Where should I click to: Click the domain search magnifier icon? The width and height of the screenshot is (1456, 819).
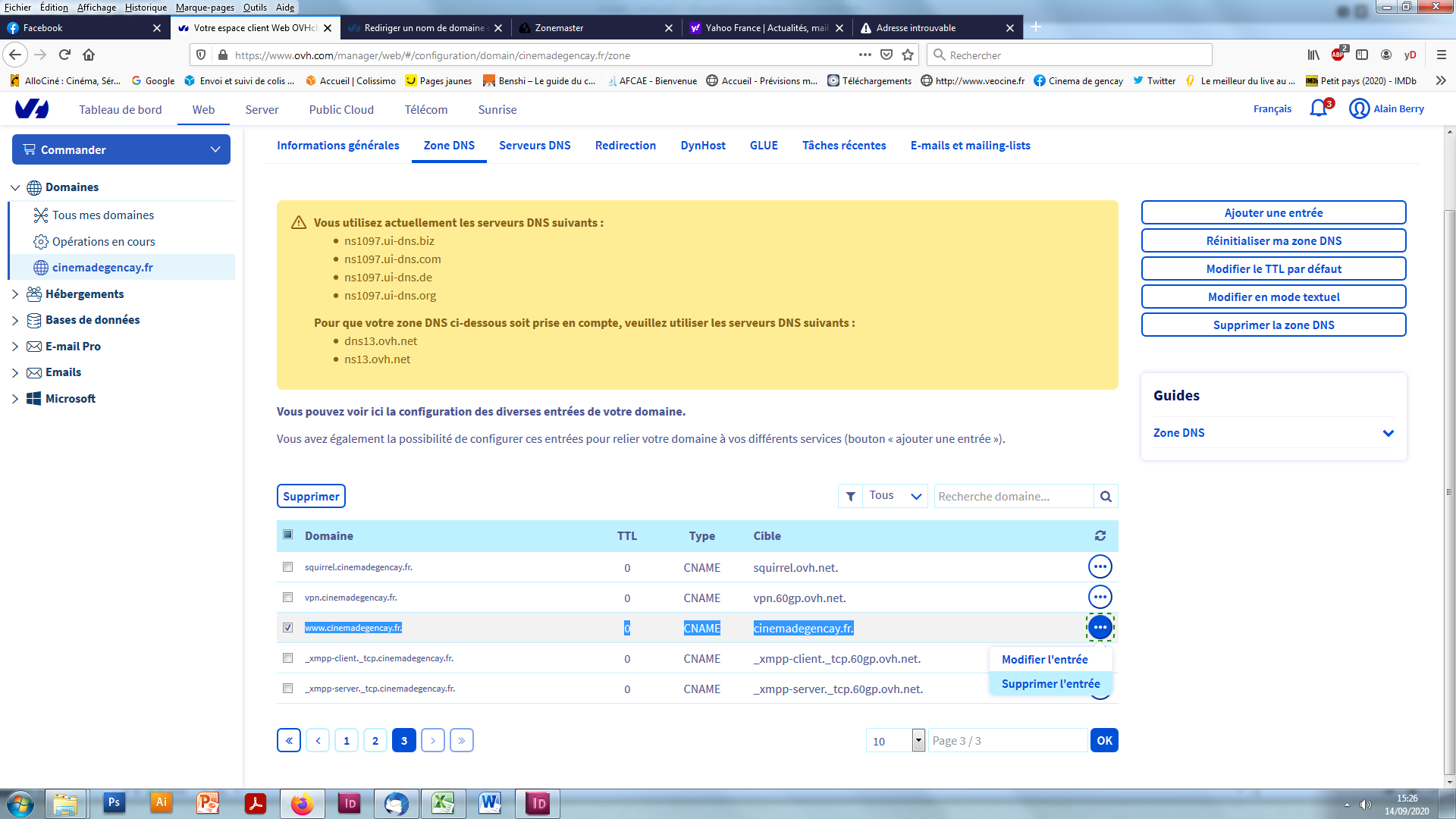point(1106,497)
